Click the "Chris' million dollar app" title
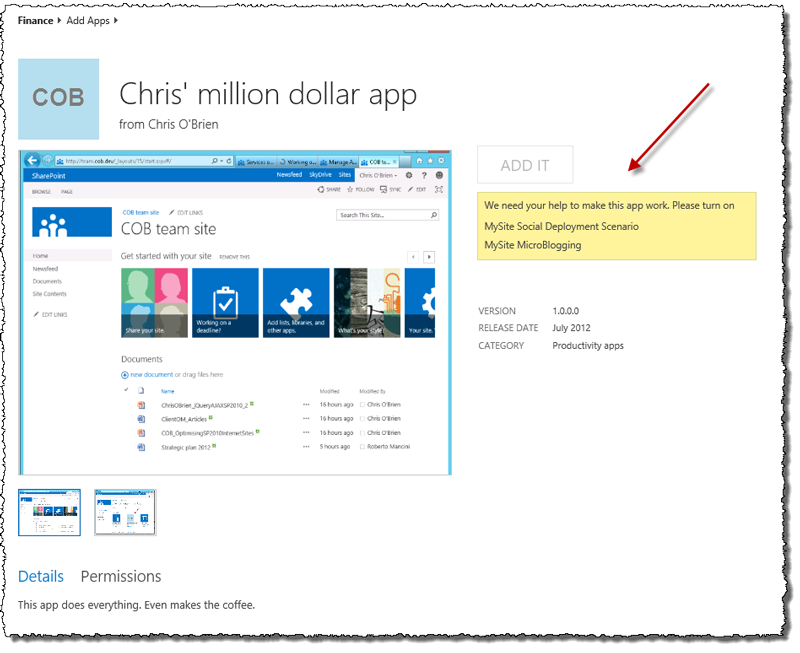The width and height of the screenshot is (800, 653). point(268,94)
